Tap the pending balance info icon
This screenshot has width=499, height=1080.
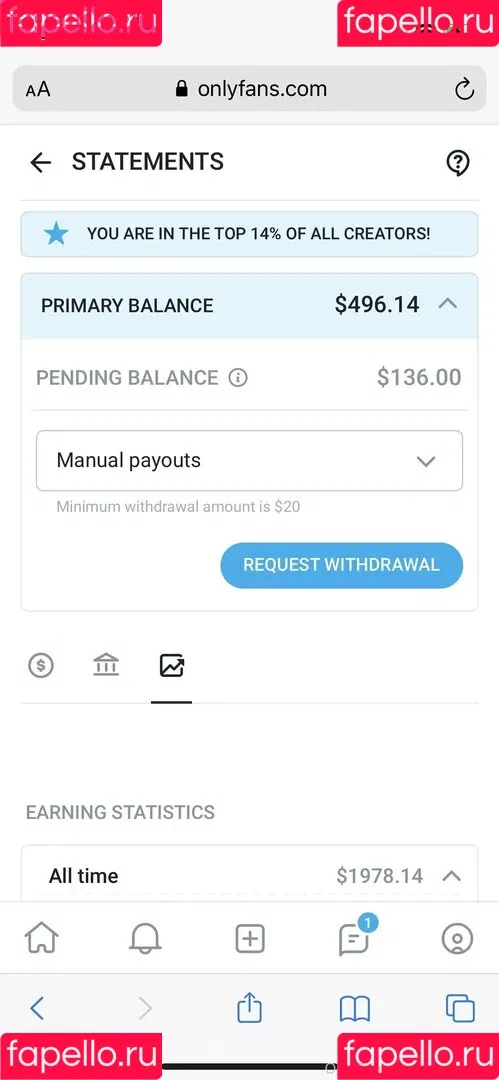click(x=238, y=377)
